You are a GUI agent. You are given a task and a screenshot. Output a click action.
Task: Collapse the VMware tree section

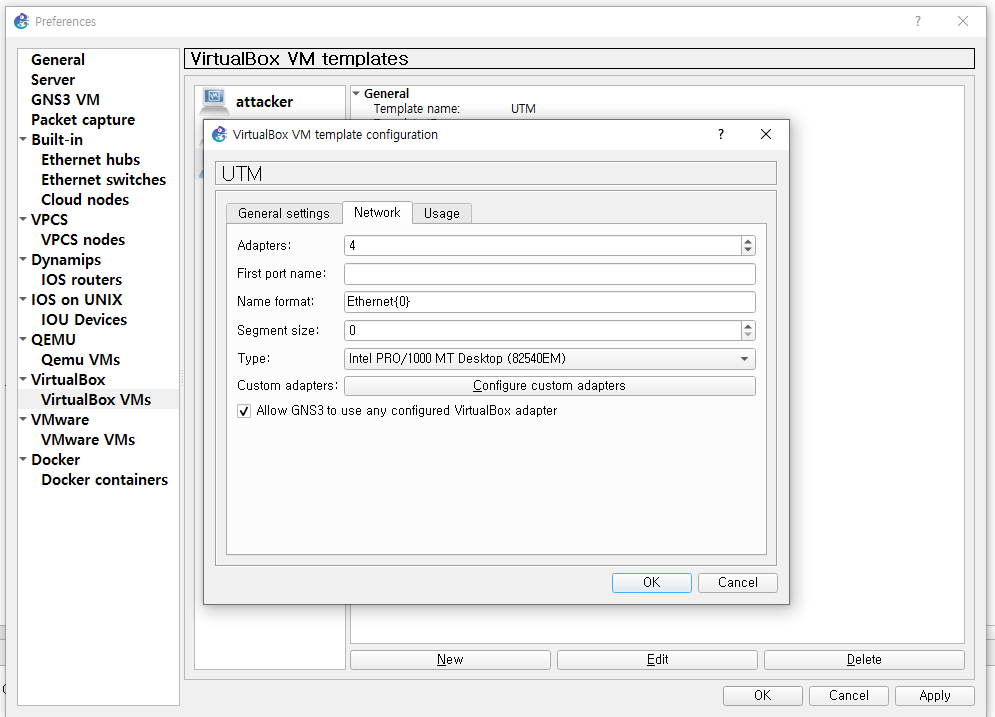pos(23,419)
